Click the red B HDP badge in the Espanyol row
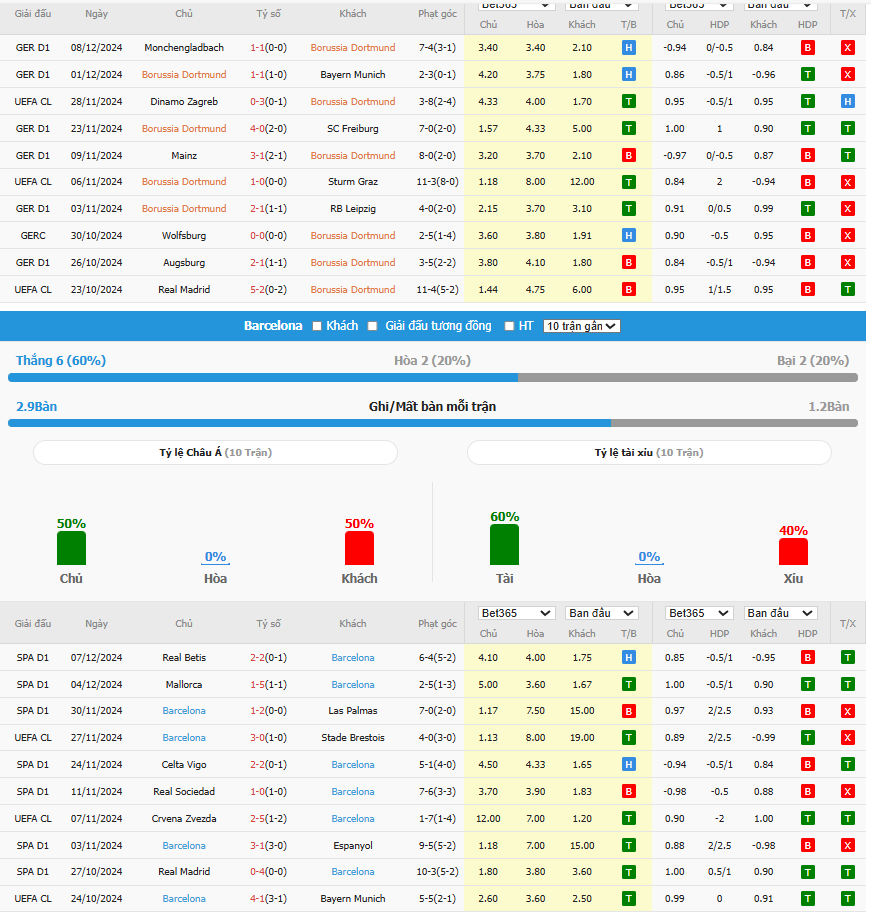 [807, 846]
